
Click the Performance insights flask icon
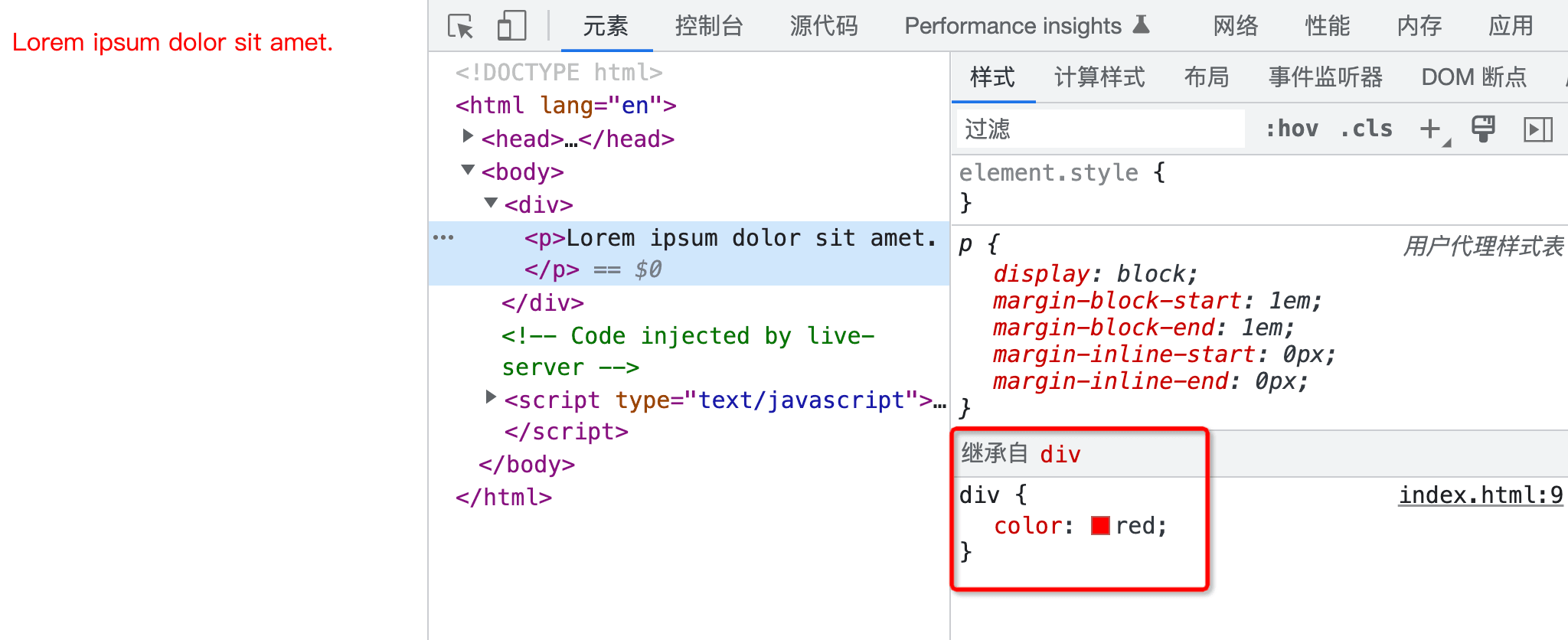click(x=1141, y=25)
